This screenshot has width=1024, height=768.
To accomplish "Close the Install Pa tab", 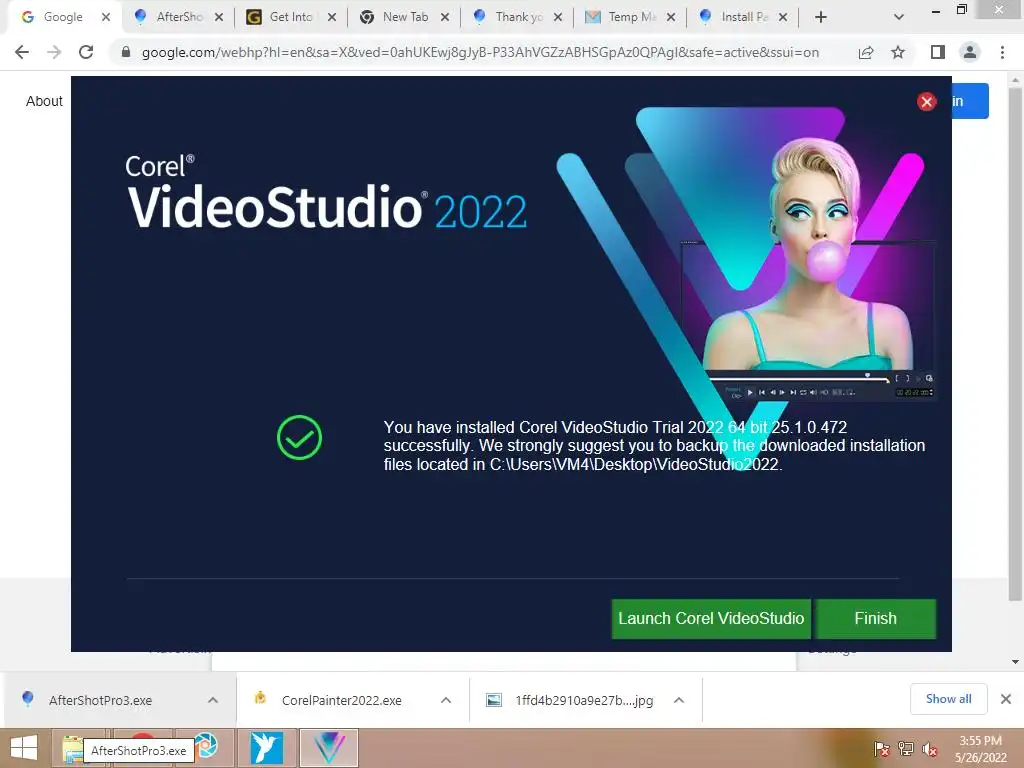I will pos(783,17).
